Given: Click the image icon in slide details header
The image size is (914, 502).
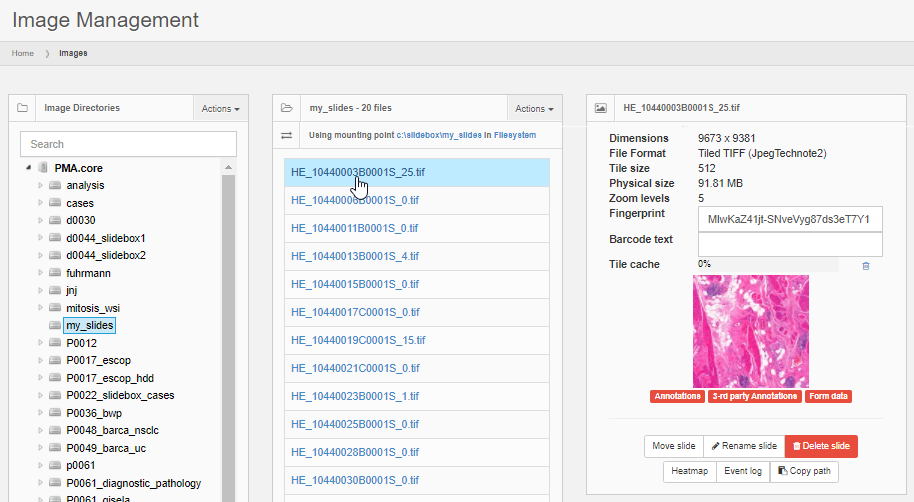Looking at the screenshot, I should tap(600, 108).
